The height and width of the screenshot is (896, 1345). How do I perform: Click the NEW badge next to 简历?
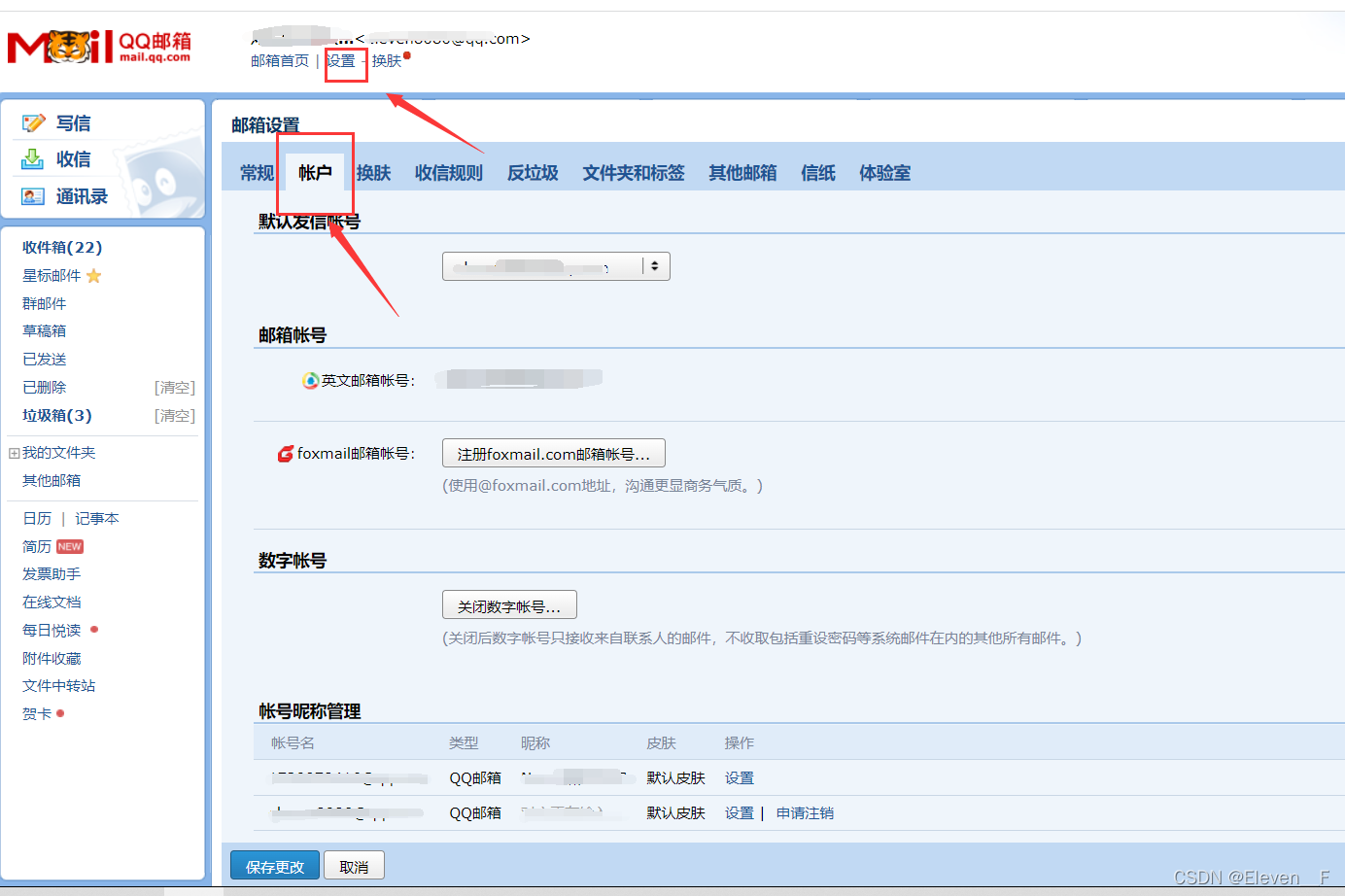pos(70,547)
